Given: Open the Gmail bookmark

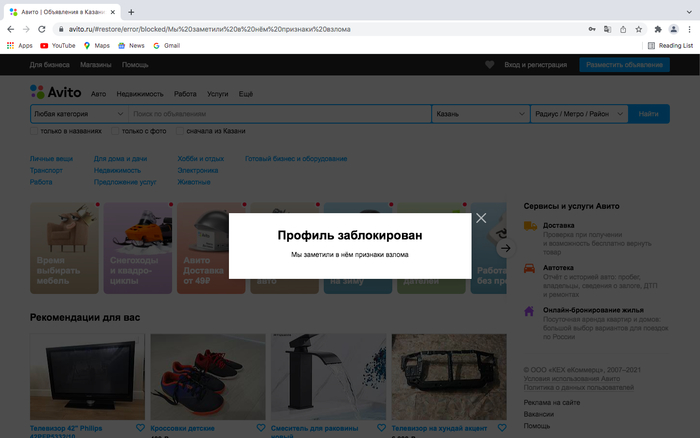Looking at the screenshot, I should 167,46.
